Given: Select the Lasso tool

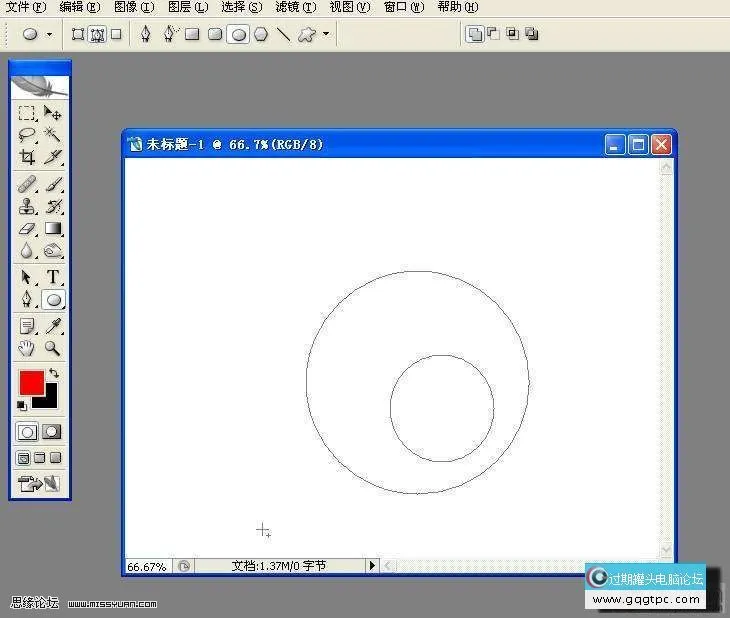Looking at the screenshot, I should tap(27, 135).
